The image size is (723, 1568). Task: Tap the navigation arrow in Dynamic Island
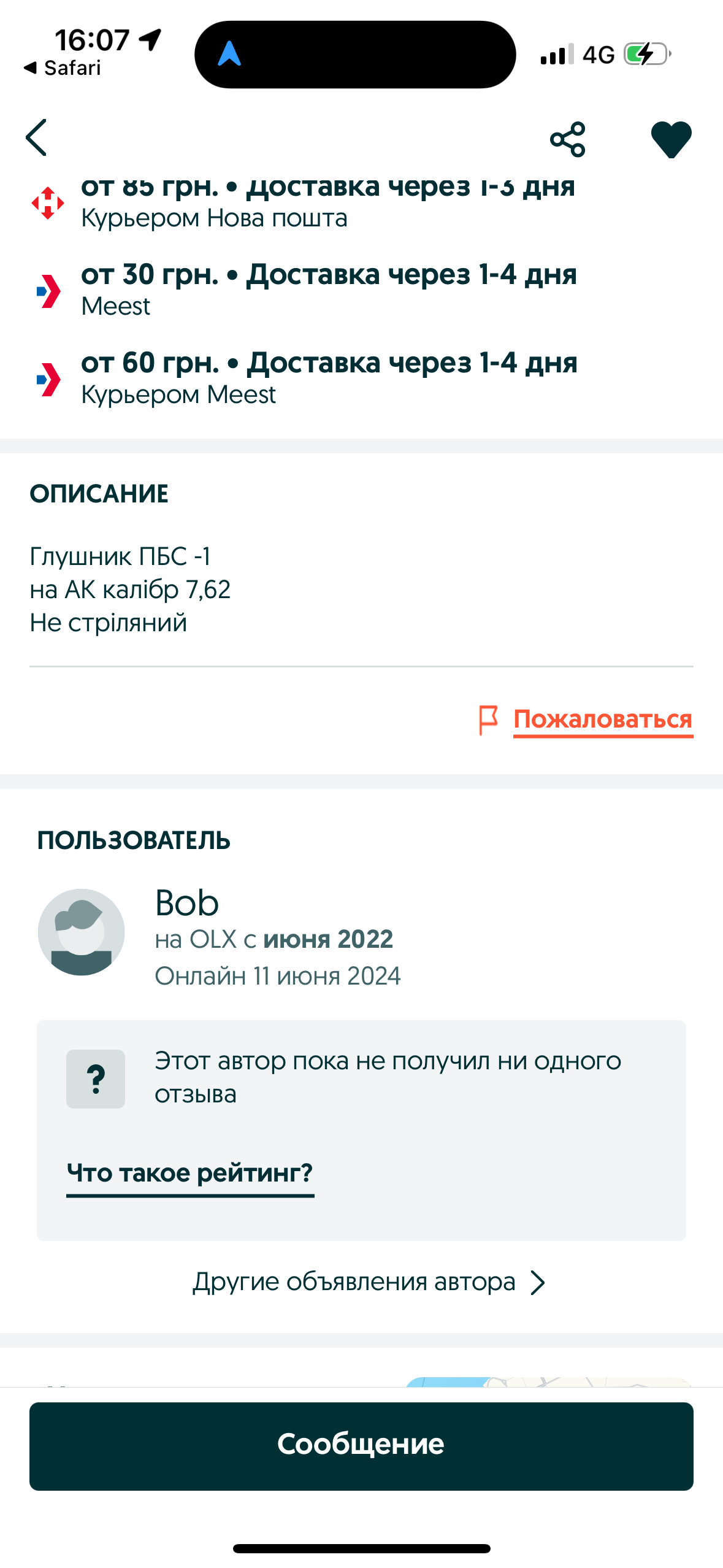coord(229,54)
